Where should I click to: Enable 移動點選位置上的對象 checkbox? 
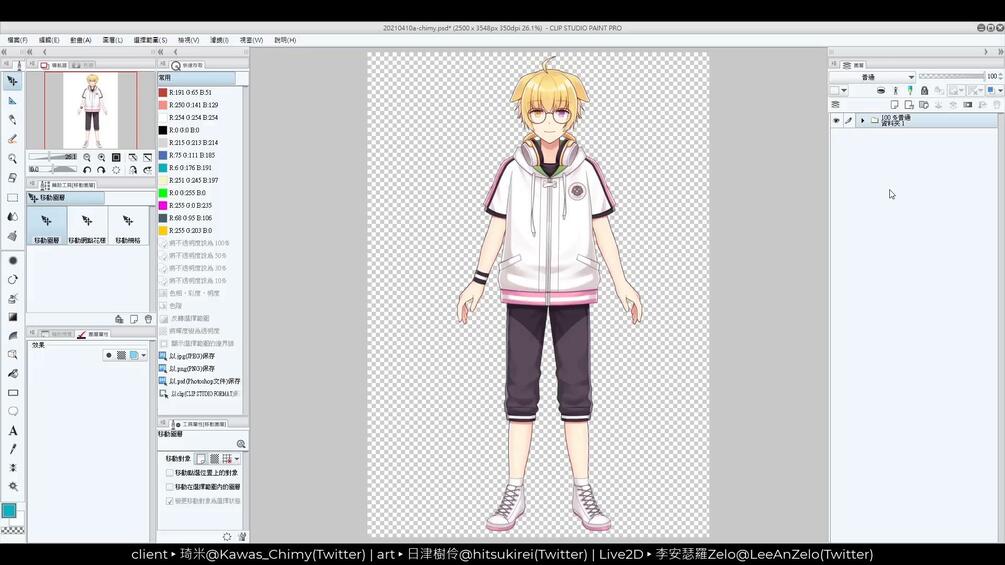click(169, 473)
